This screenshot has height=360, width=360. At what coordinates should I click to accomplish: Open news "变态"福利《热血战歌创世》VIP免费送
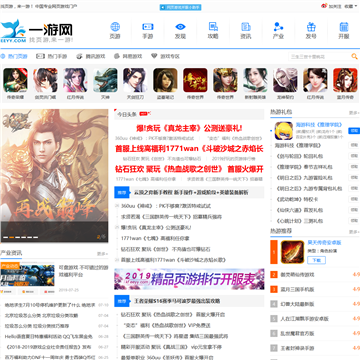167,325
